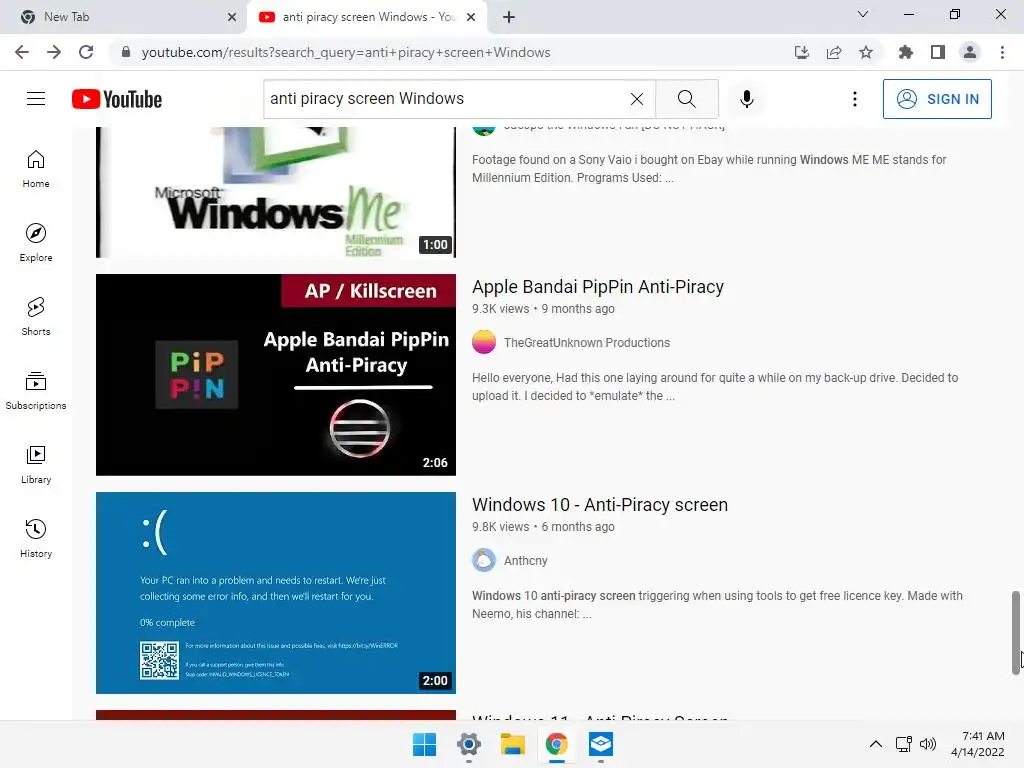Open Chrome three-dot menu
Screen dimensions: 1024x768
click(x=1002, y=52)
